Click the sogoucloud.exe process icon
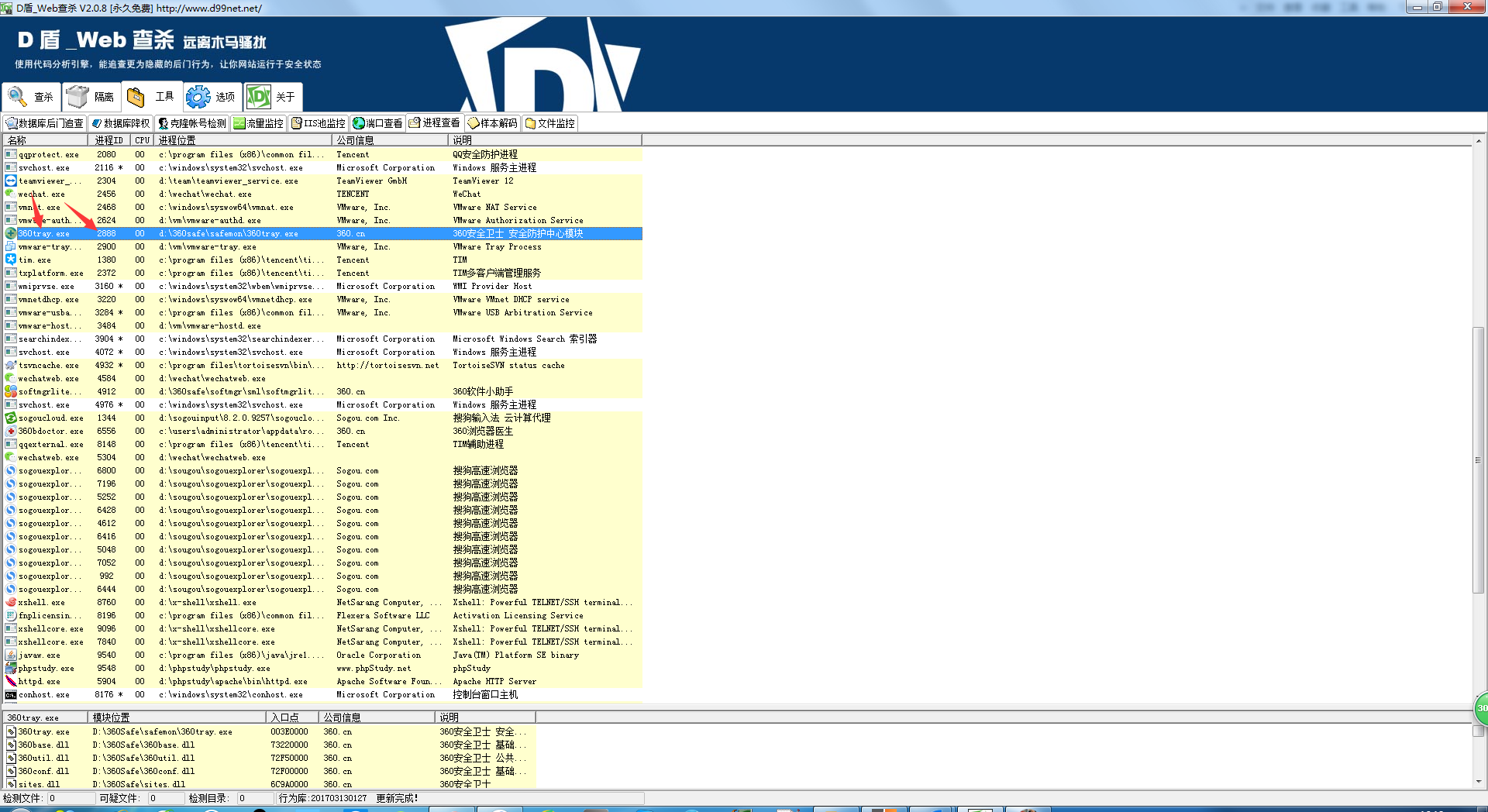This screenshot has width=1488, height=812. point(11,418)
